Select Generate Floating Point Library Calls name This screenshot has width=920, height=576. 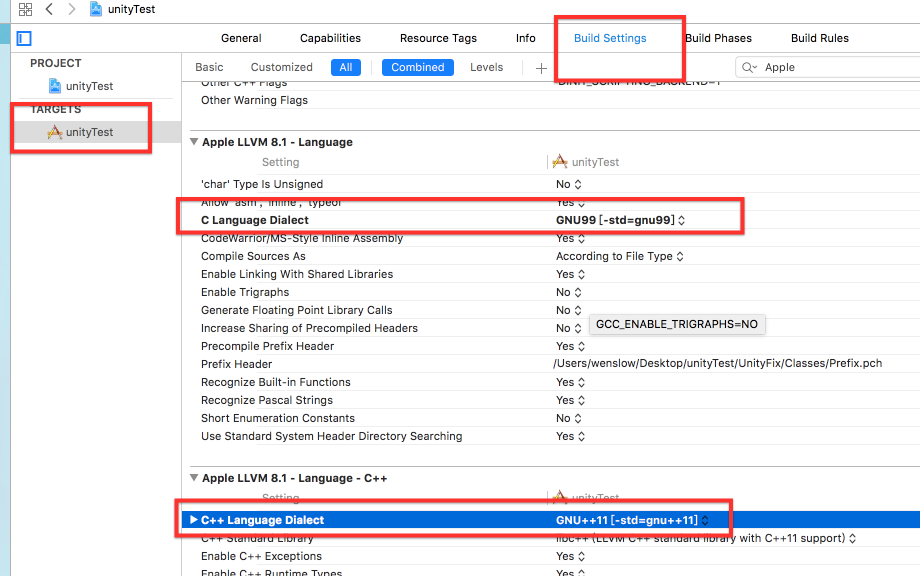(x=296, y=310)
